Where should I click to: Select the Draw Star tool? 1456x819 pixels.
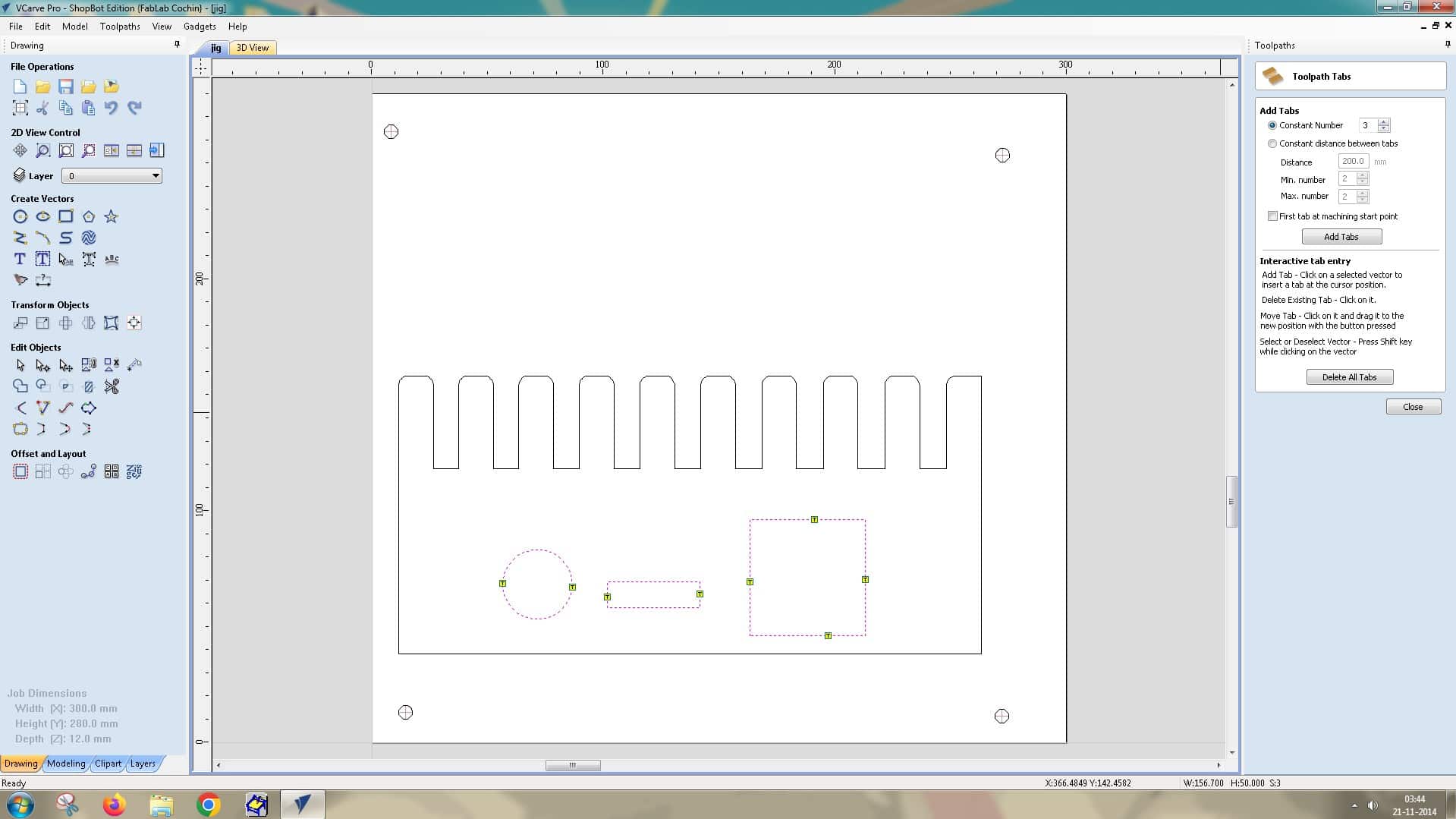coord(112,216)
